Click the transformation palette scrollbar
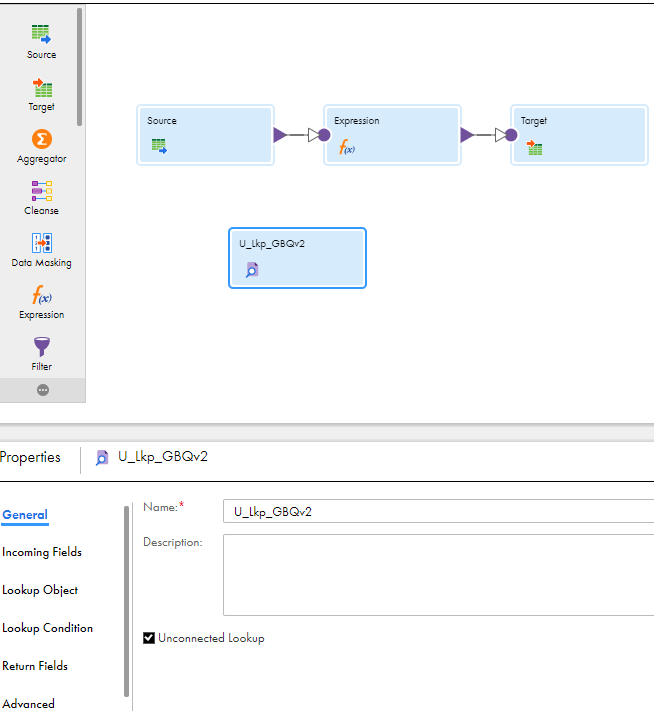Image resolution: width=654 pixels, height=711 pixels. tap(79, 67)
